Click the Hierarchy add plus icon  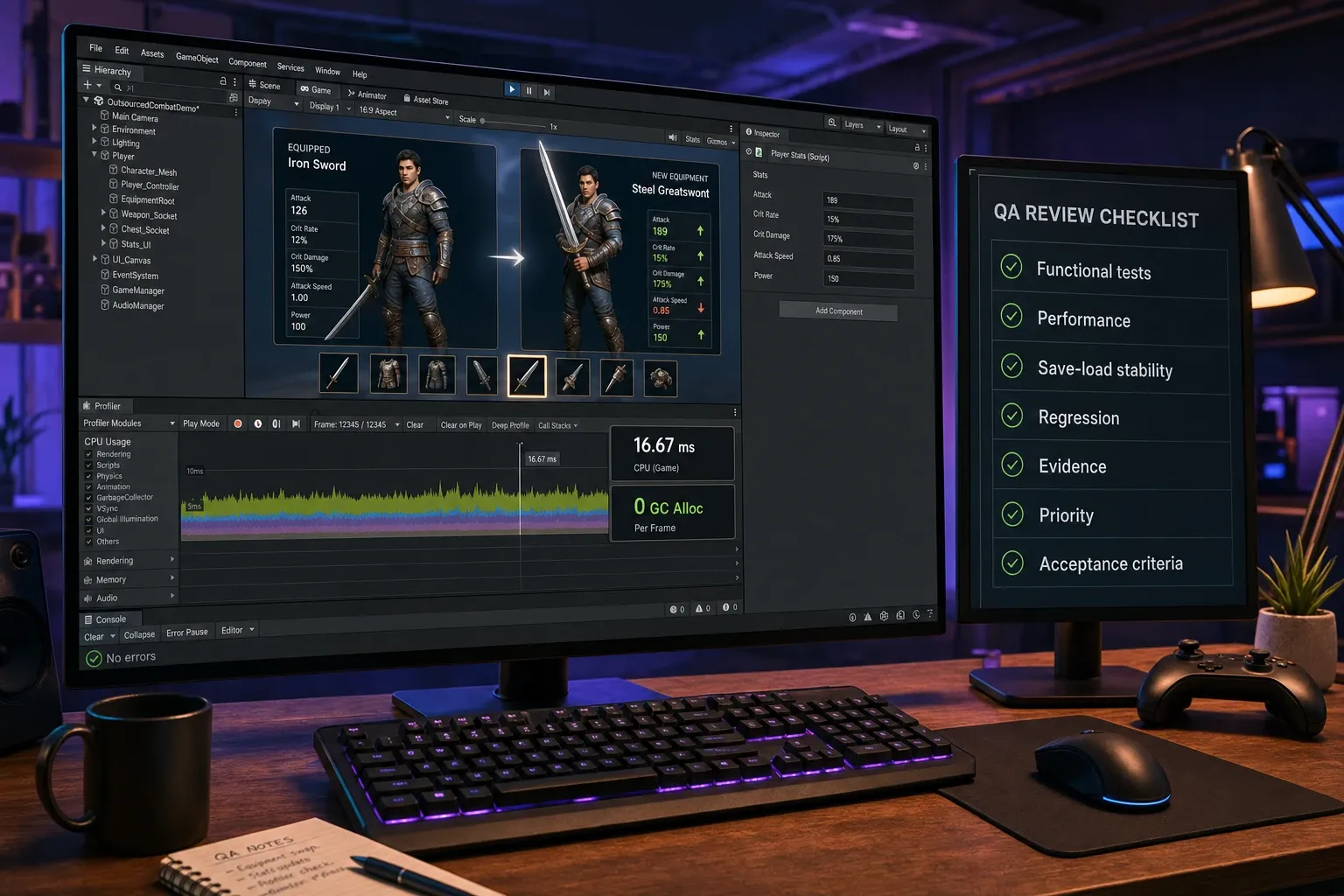tap(87, 85)
